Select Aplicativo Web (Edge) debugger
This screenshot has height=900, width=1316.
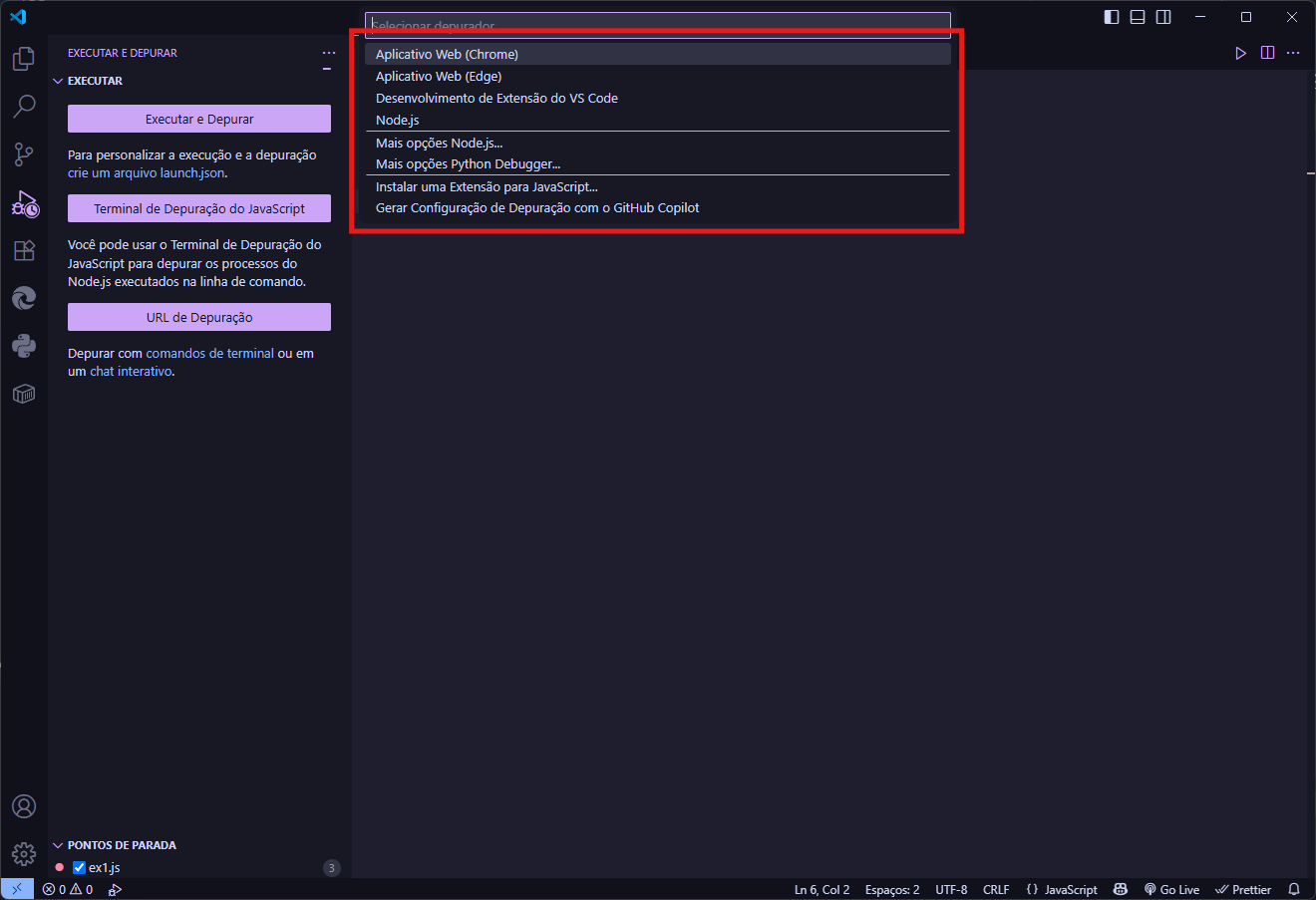pyautogui.click(x=439, y=77)
